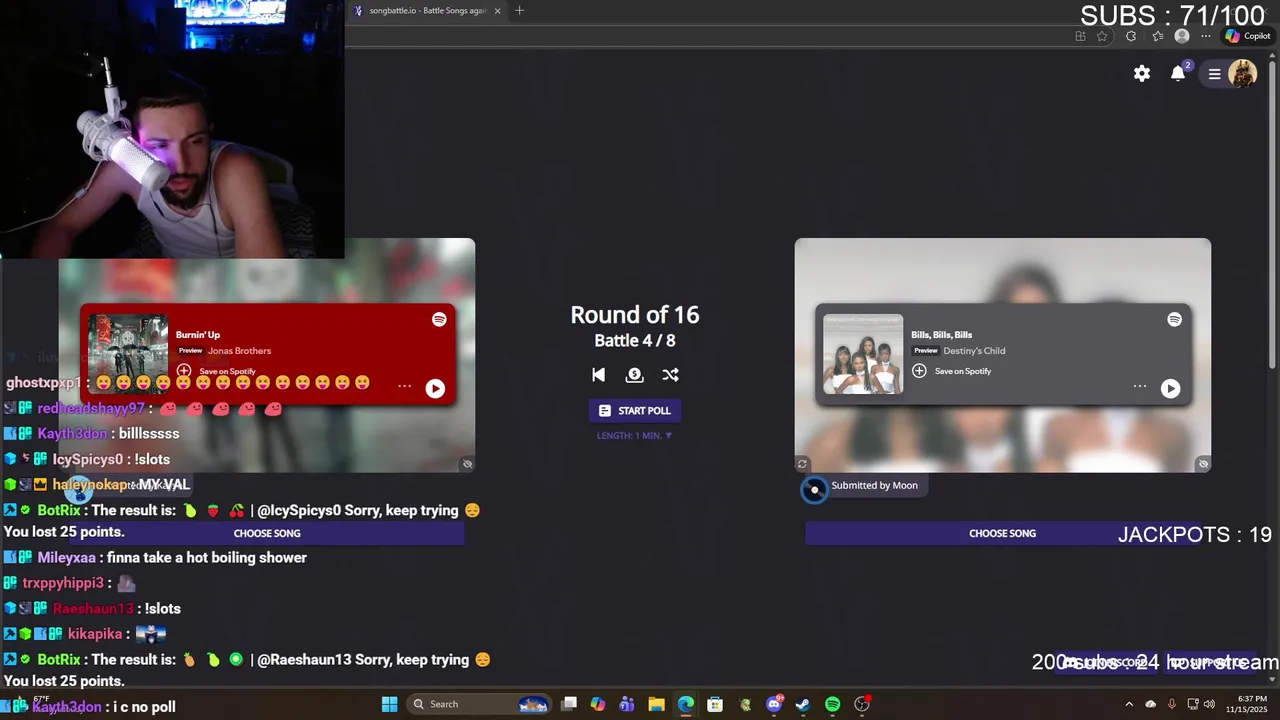Toggle blur on the right song card

coord(1203,464)
